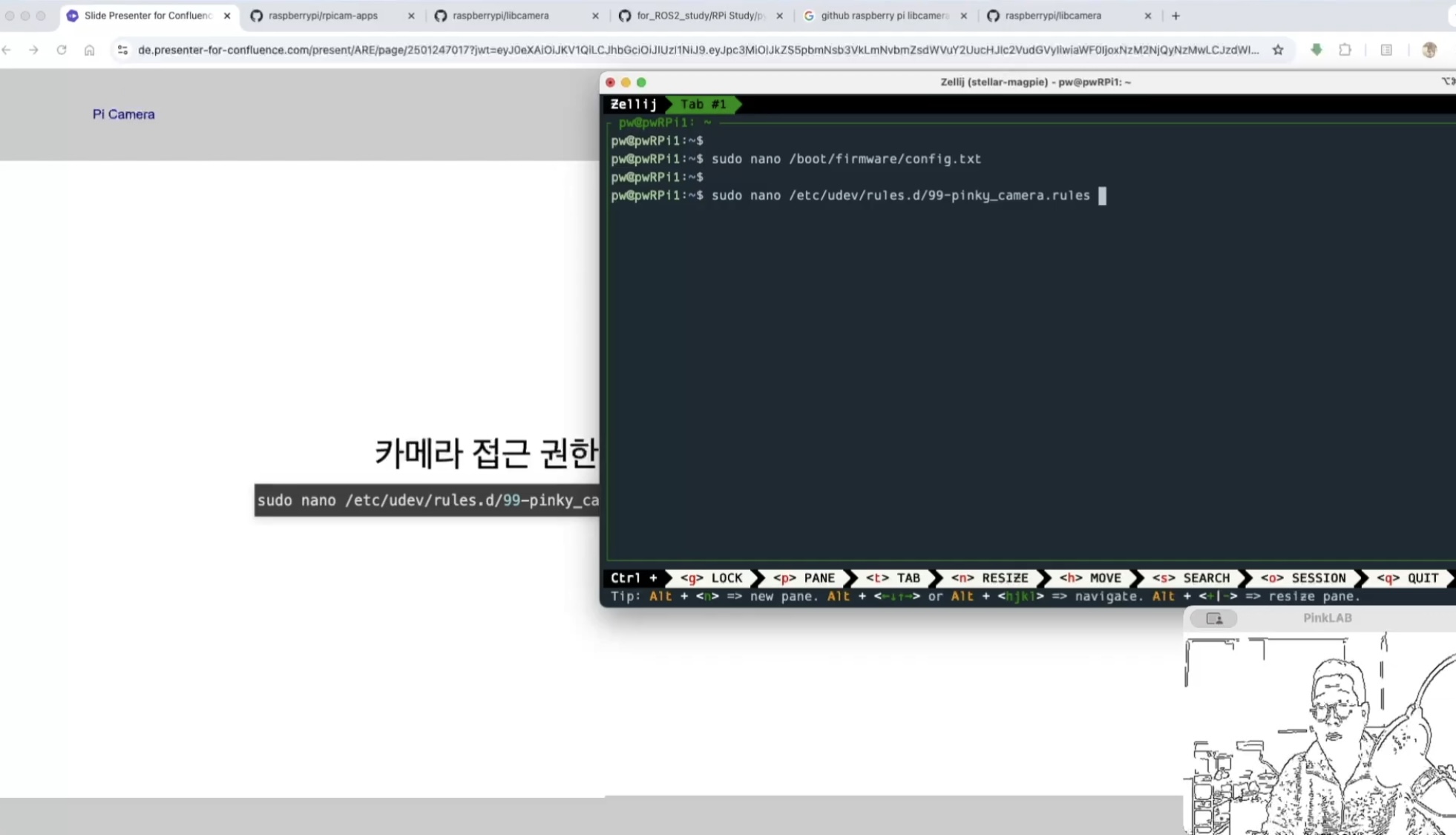Click the browser reload icon
Viewport: 1456px width, 835px height.
[x=62, y=50]
